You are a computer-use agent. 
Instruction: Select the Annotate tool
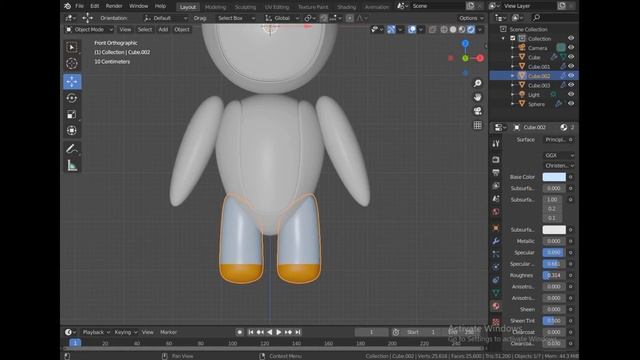pyautogui.click(x=72, y=149)
